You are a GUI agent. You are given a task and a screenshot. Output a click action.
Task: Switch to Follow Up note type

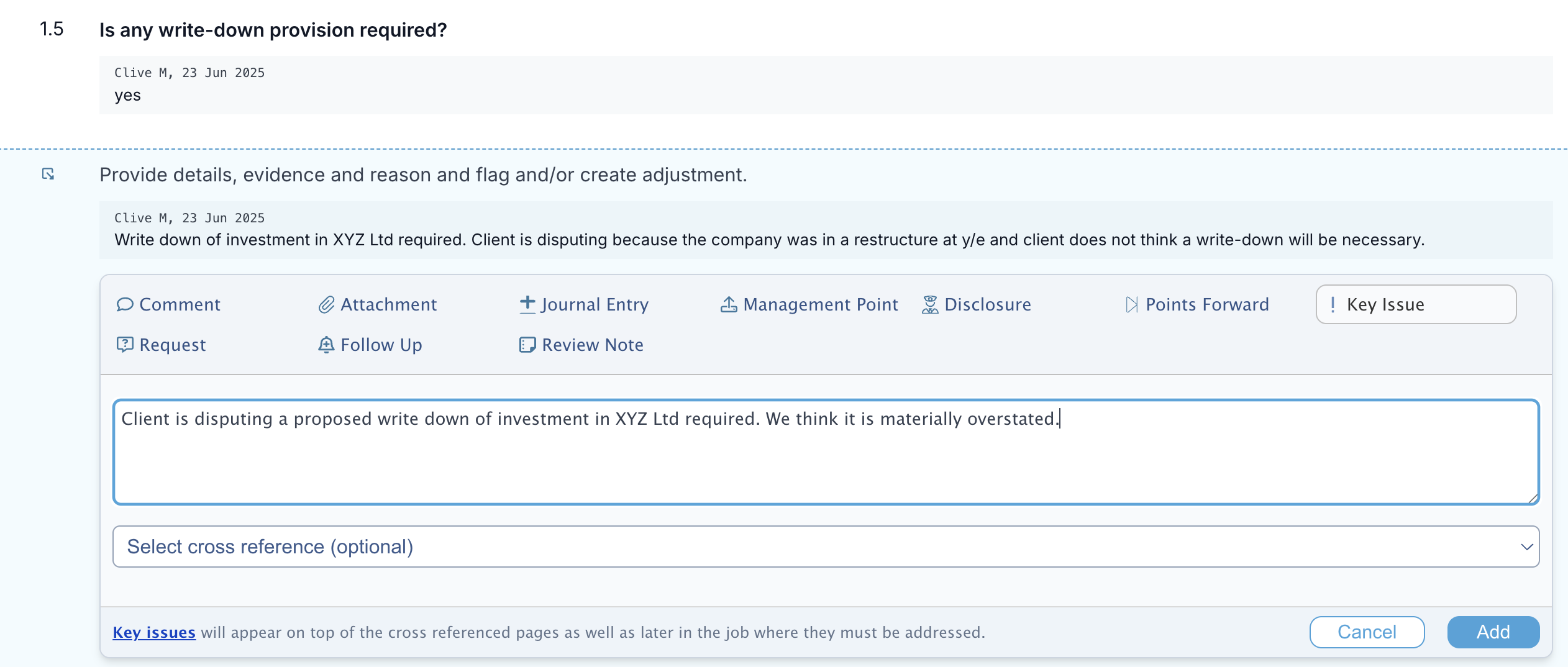tap(370, 345)
